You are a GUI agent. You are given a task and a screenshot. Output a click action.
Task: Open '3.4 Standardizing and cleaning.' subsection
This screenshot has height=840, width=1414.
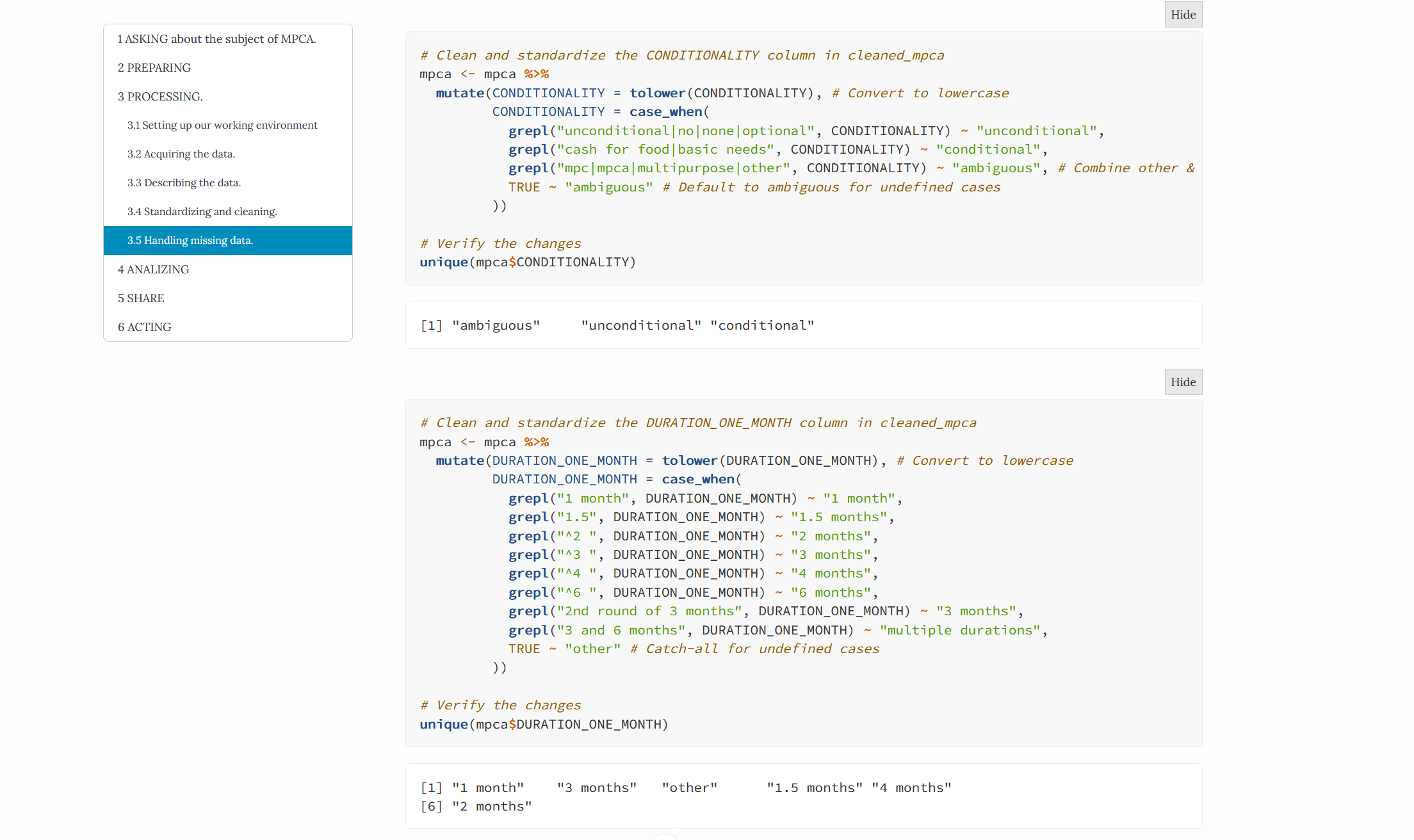click(227, 212)
